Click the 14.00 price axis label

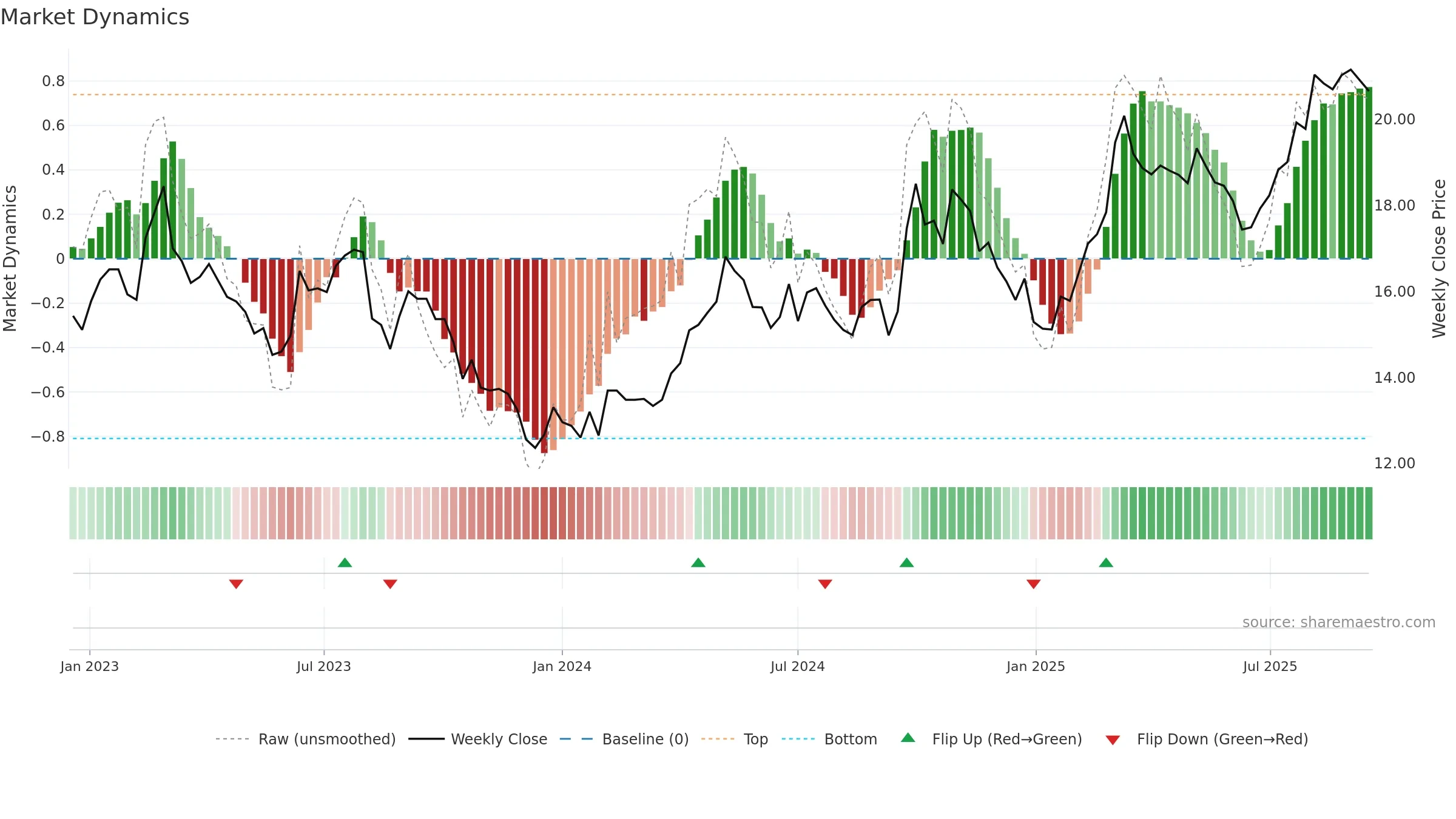1395,378
